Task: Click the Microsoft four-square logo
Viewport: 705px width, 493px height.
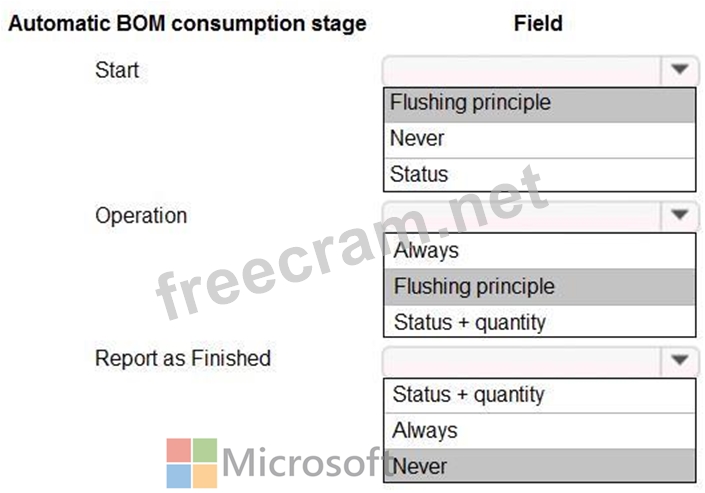Action: click(x=192, y=463)
